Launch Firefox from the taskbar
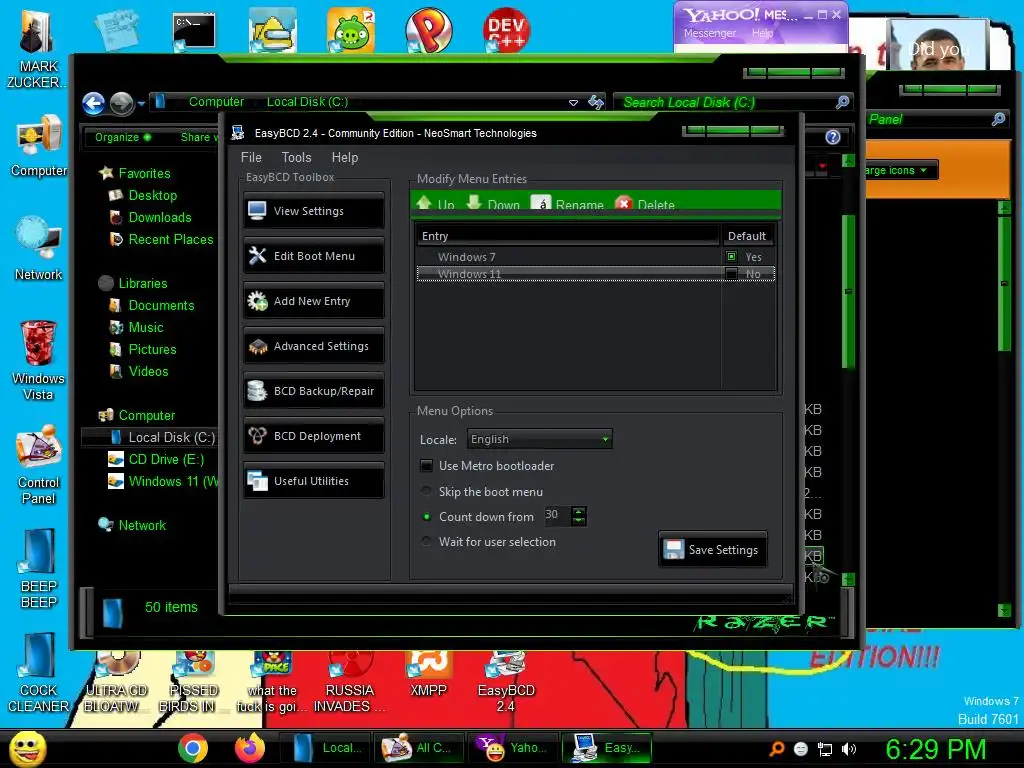 click(x=249, y=748)
